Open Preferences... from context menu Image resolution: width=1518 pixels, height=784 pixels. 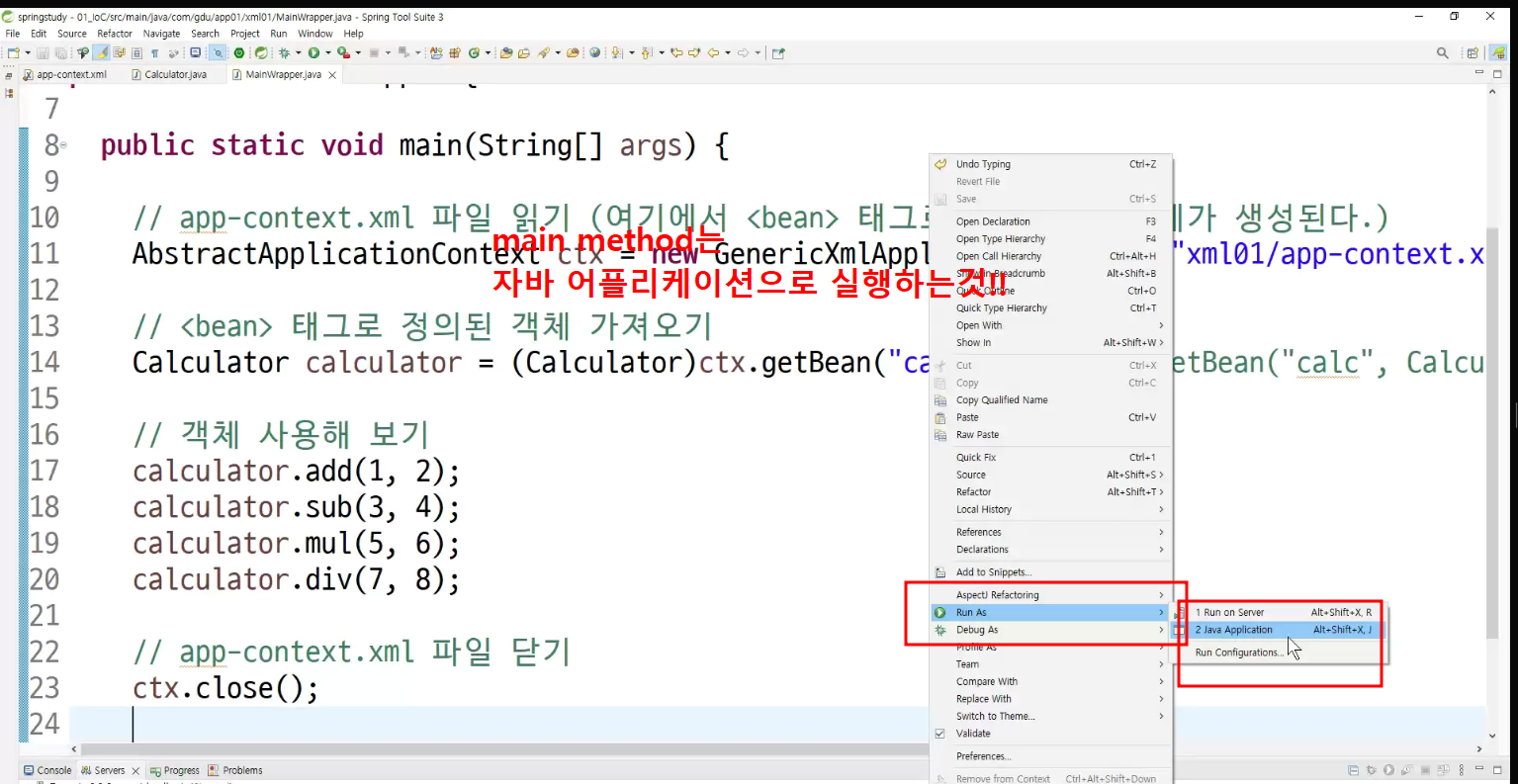point(1050,756)
